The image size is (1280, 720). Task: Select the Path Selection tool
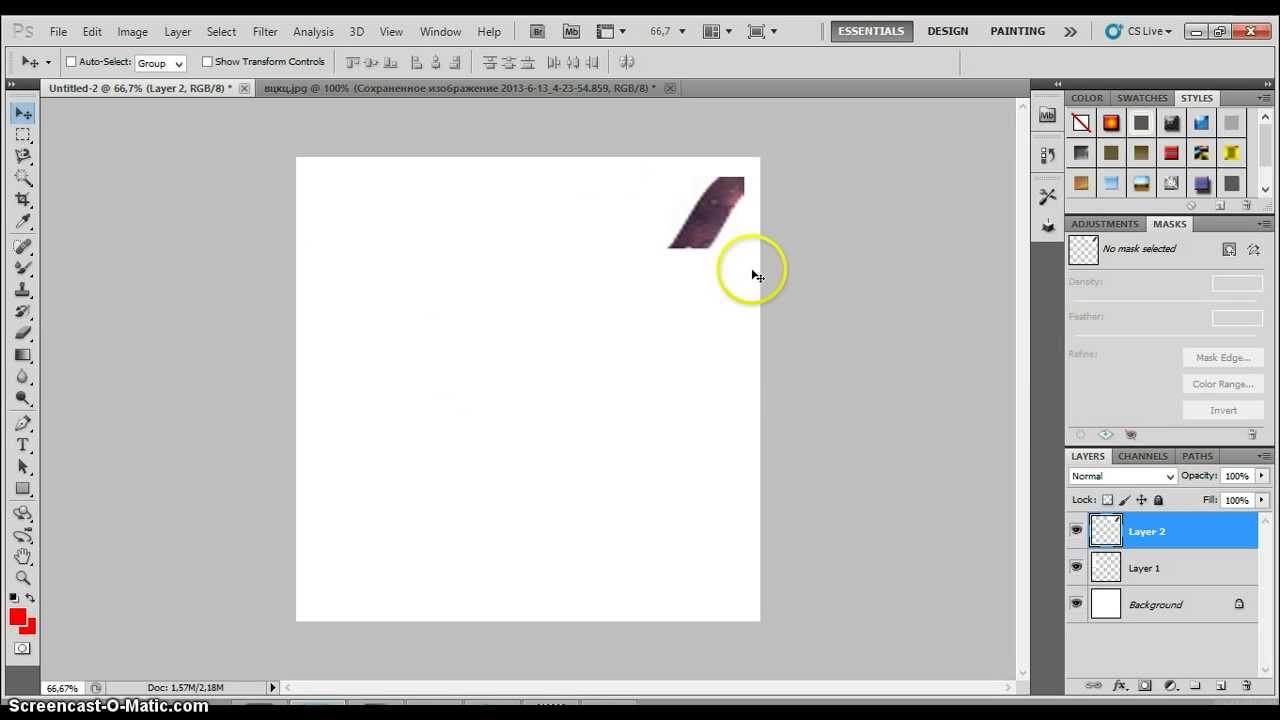pyautogui.click(x=23, y=467)
